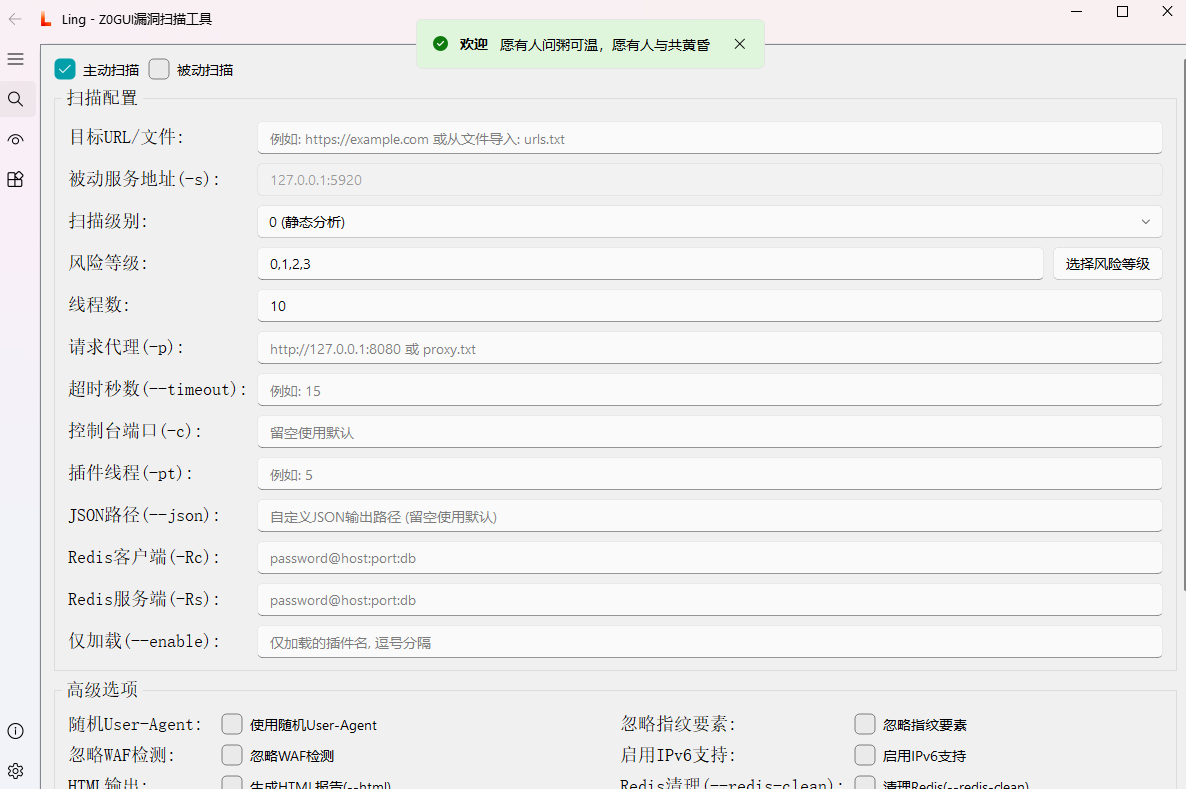Click the 忽略指纹要素: label
This screenshot has height=789, width=1186.
tap(678, 724)
